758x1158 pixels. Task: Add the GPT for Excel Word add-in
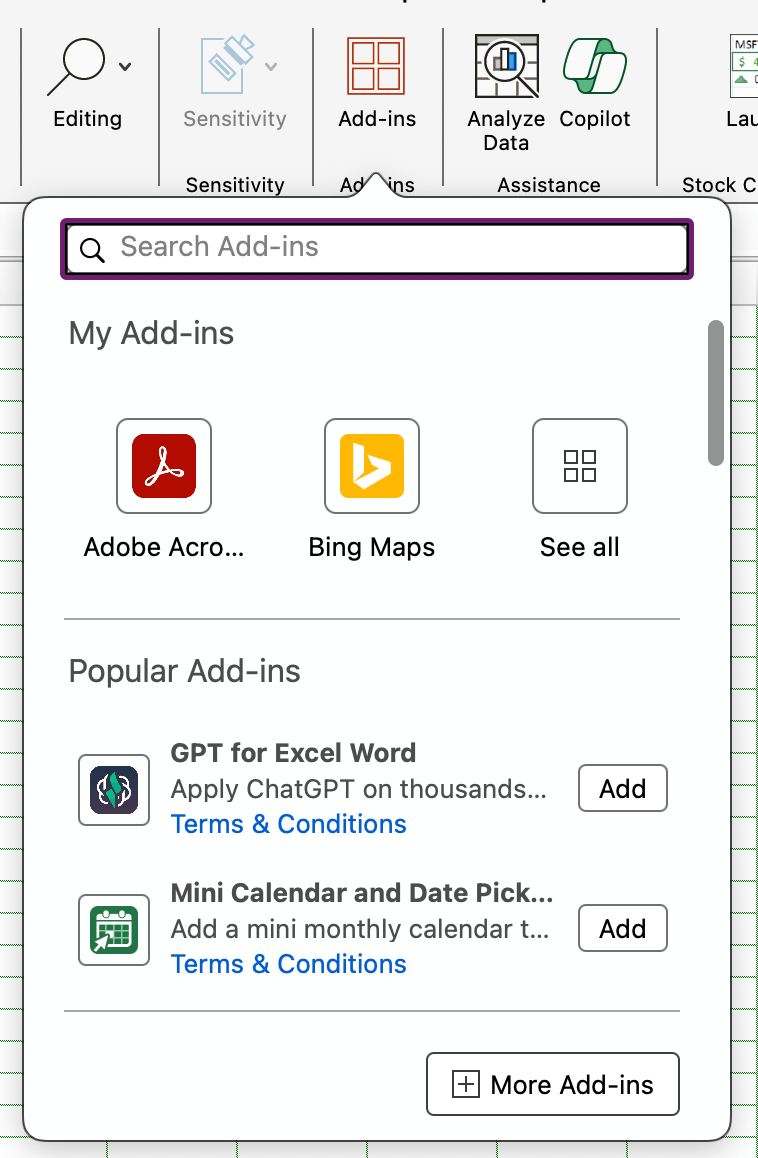(x=622, y=789)
